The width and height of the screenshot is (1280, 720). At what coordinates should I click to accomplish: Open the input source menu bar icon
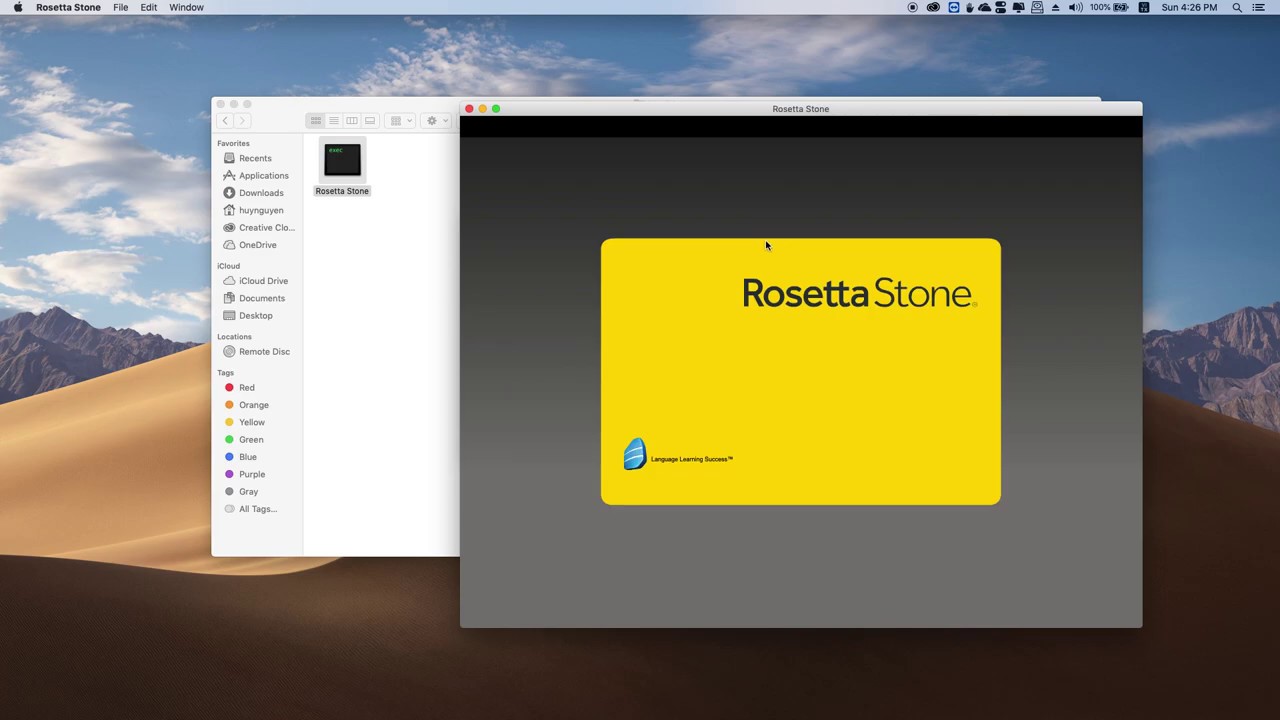tap(1144, 7)
